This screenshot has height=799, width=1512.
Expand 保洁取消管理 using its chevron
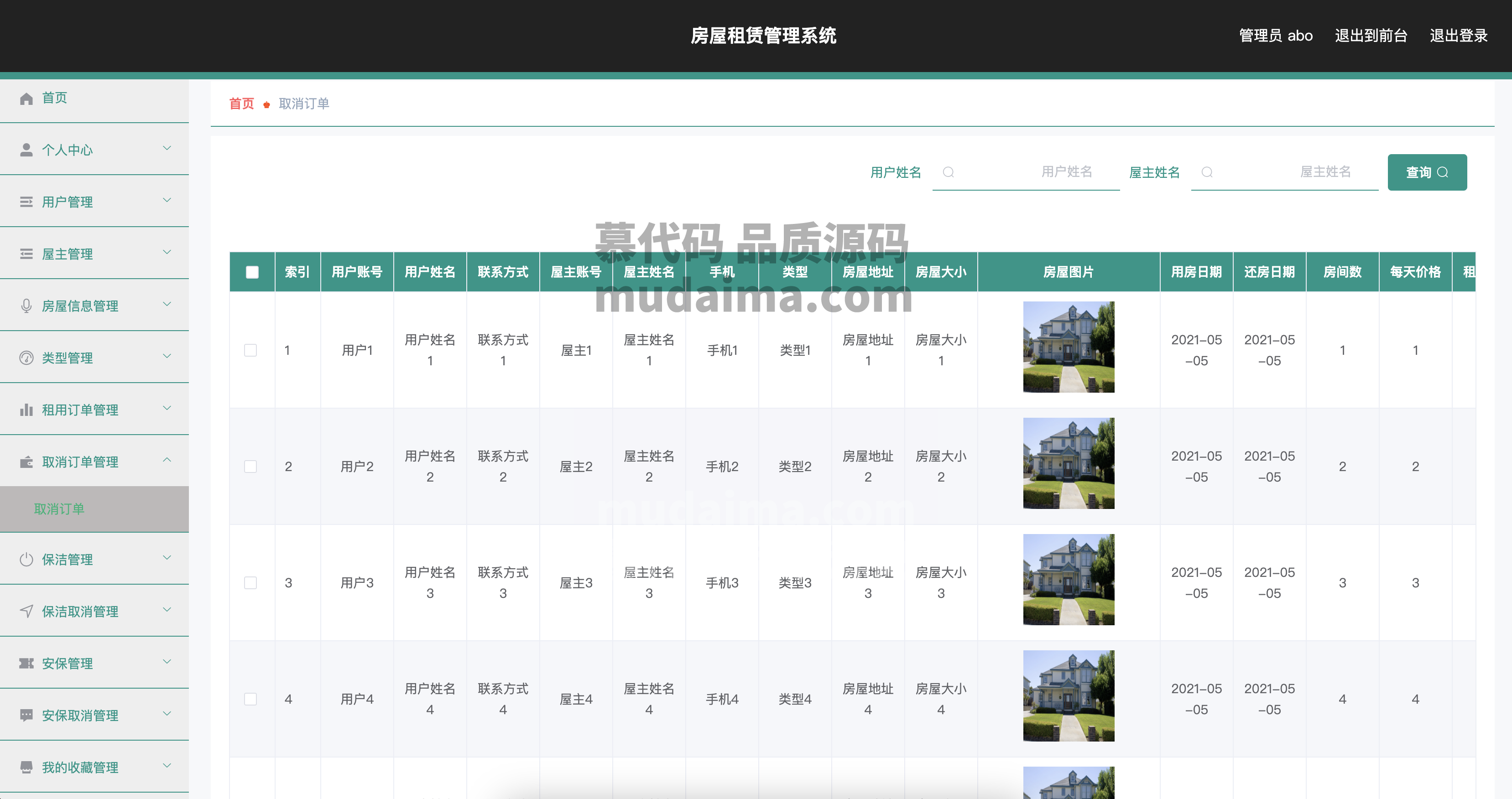[x=167, y=610]
